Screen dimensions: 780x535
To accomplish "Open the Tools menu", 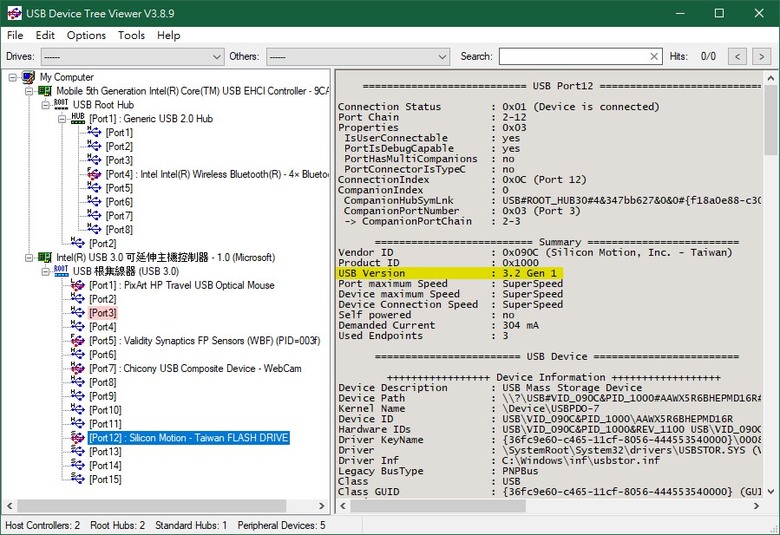I will tap(131, 35).
